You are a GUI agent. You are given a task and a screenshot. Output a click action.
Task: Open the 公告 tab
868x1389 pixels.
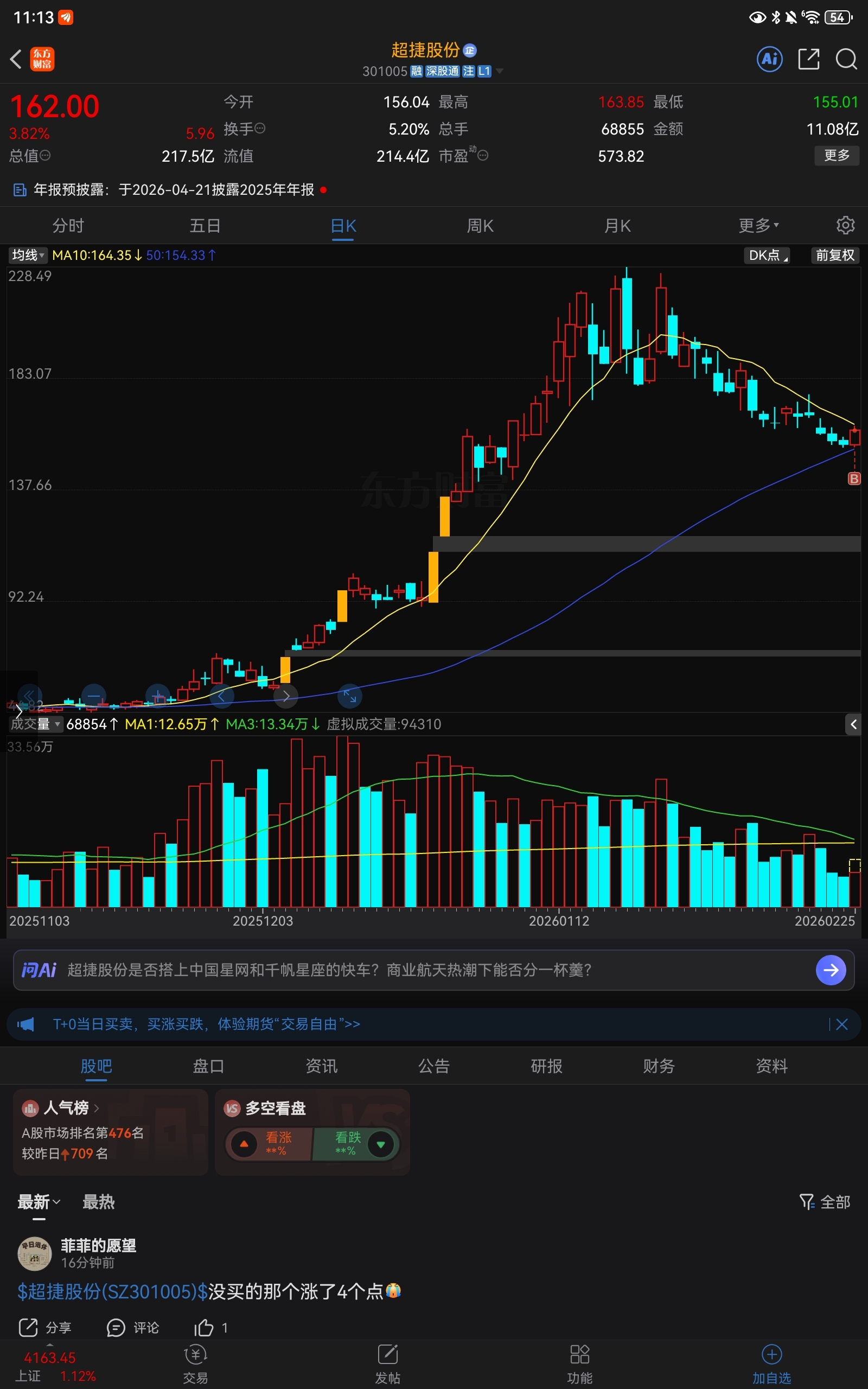click(x=434, y=1066)
